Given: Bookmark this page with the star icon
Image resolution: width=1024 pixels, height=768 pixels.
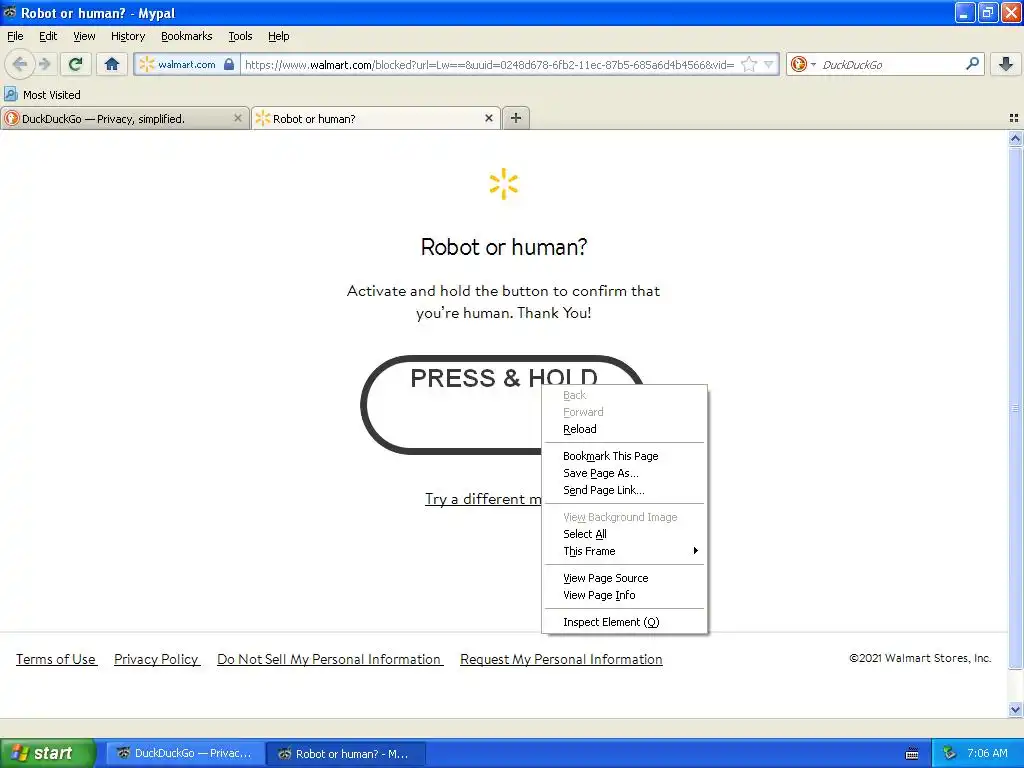Looking at the screenshot, I should tap(749, 64).
